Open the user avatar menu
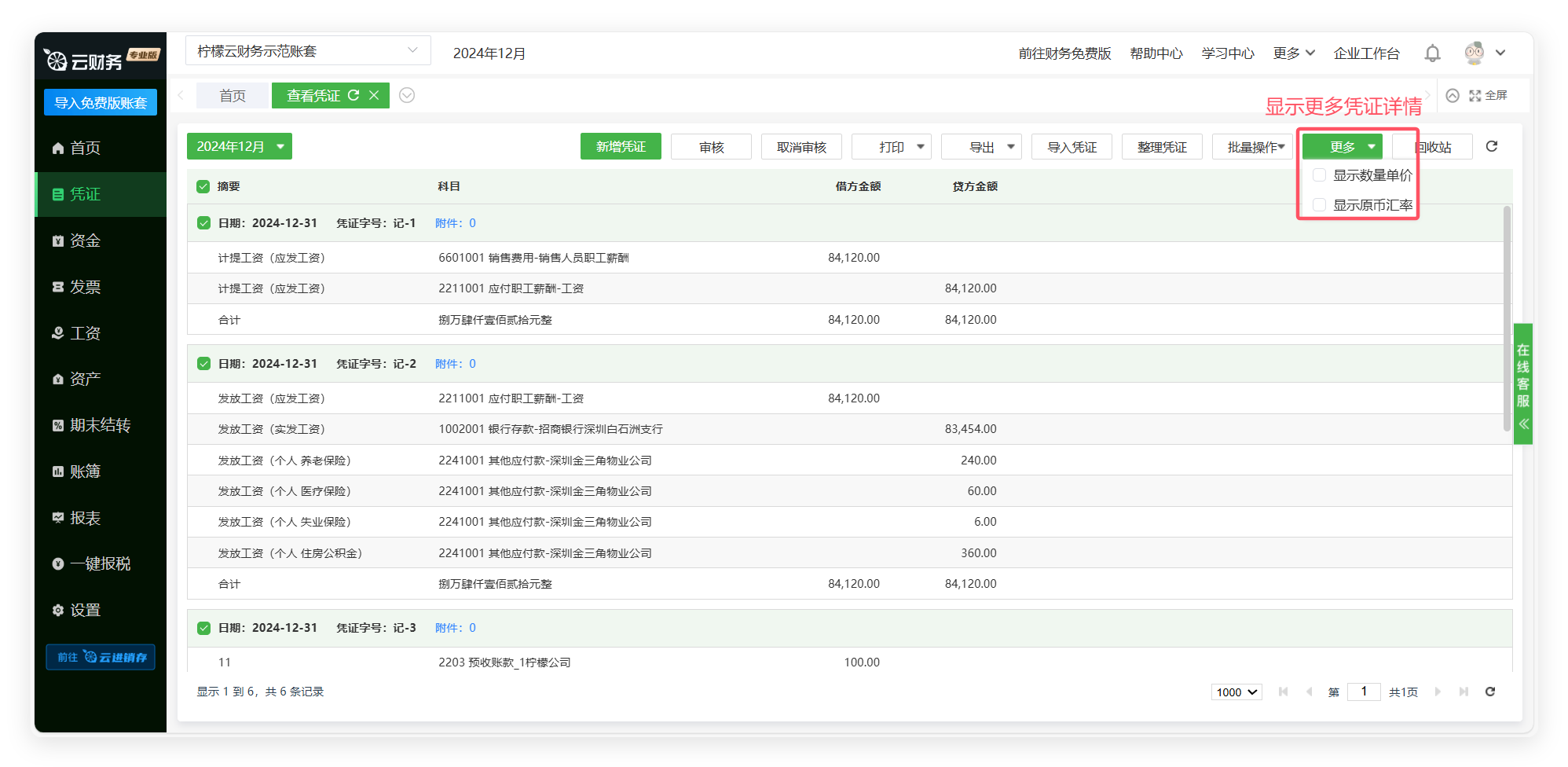Image resolution: width=1568 pixels, height=767 pixels. (1484, 53)
